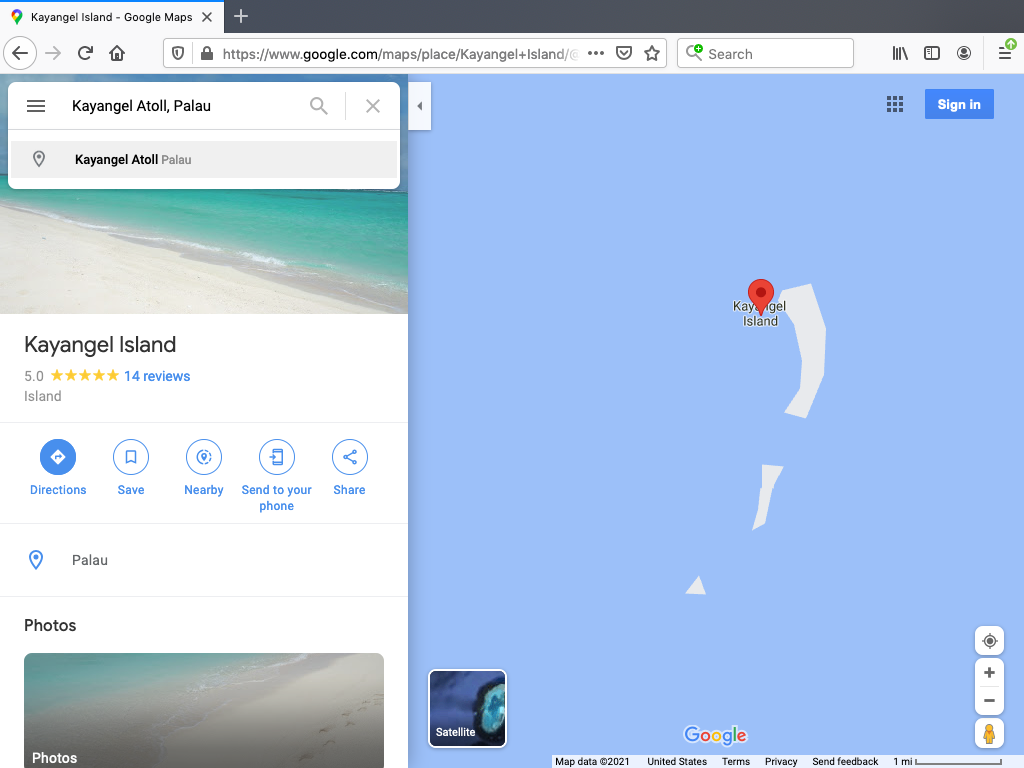Open the Photos thumbnail
Screen dimensions: 1024x768
click(204, 710)
